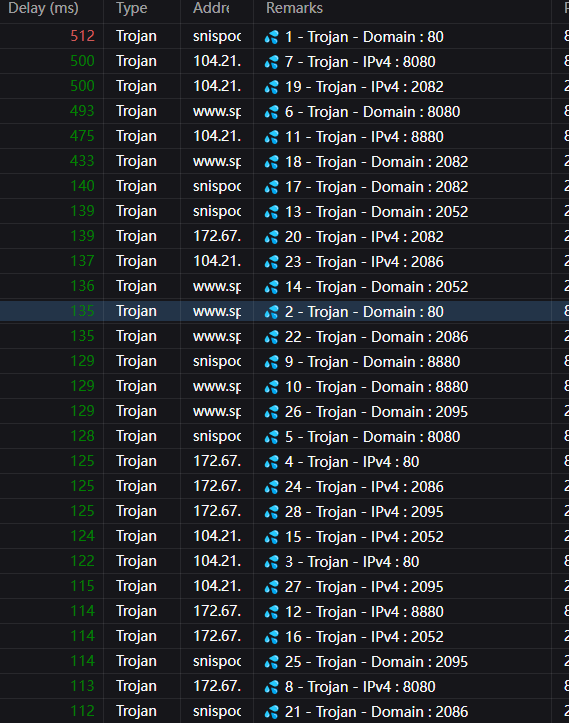Click icon beside 10 - Trojan - Domain : 8880

coord(272,387)
